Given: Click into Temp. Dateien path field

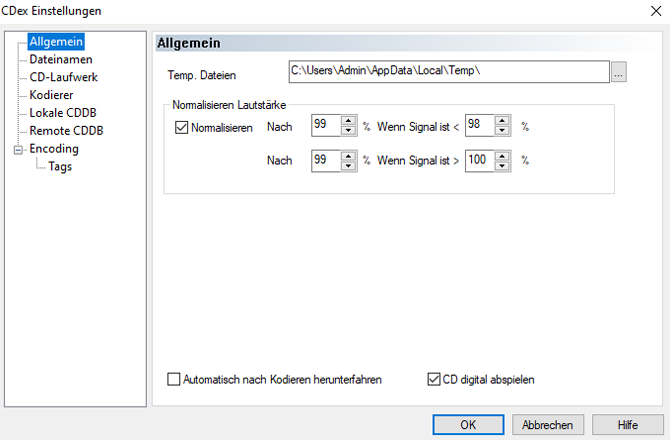Looking at the screenshot, I should click(448, 73).
